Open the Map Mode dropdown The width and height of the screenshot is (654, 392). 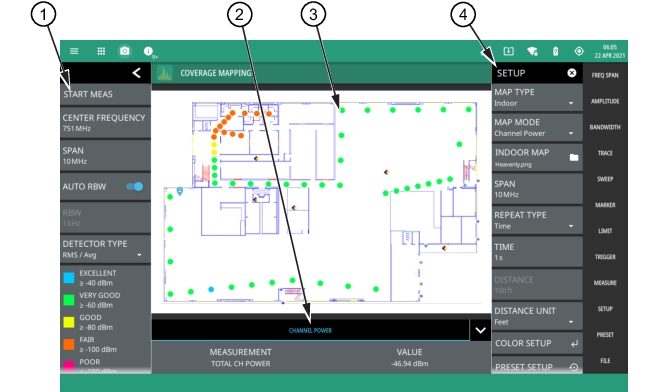pyautogui.click(x=537, y=128)
